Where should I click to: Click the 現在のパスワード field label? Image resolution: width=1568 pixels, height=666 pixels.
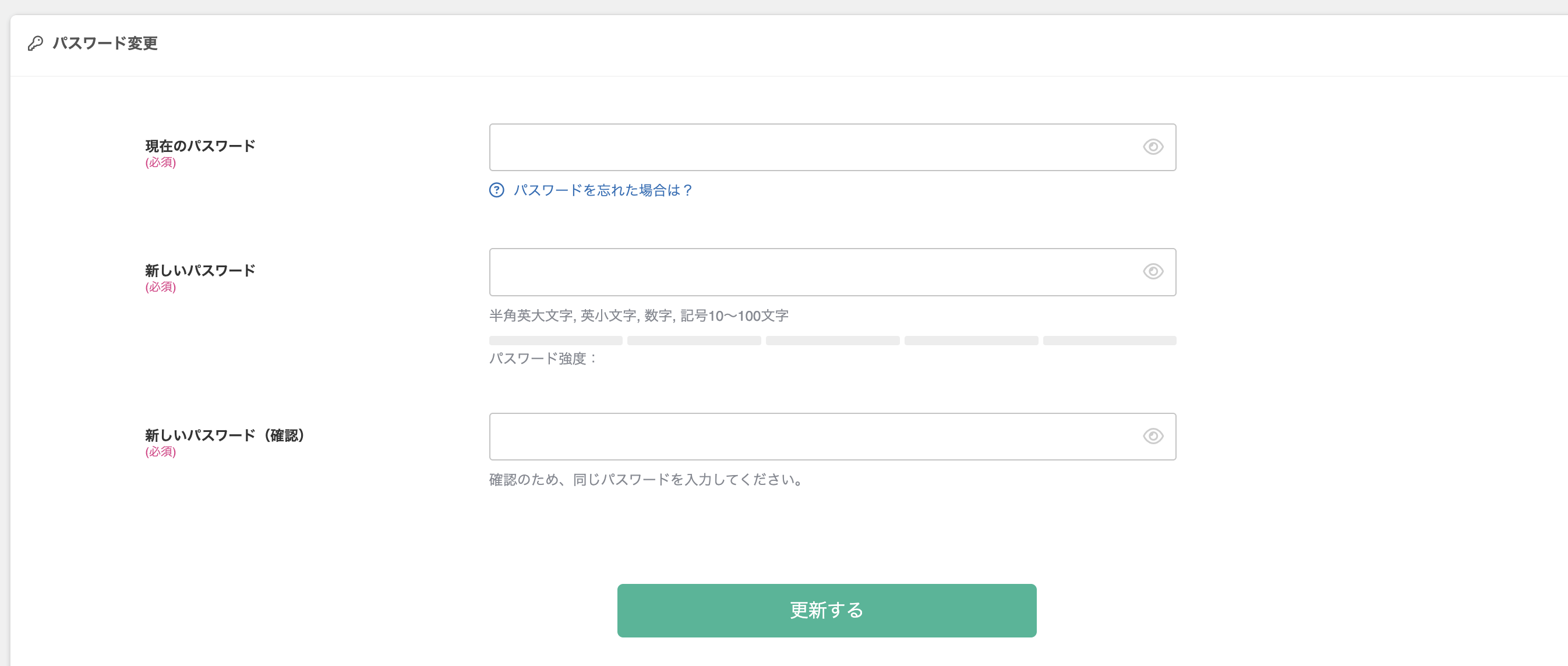pos(200,146)
